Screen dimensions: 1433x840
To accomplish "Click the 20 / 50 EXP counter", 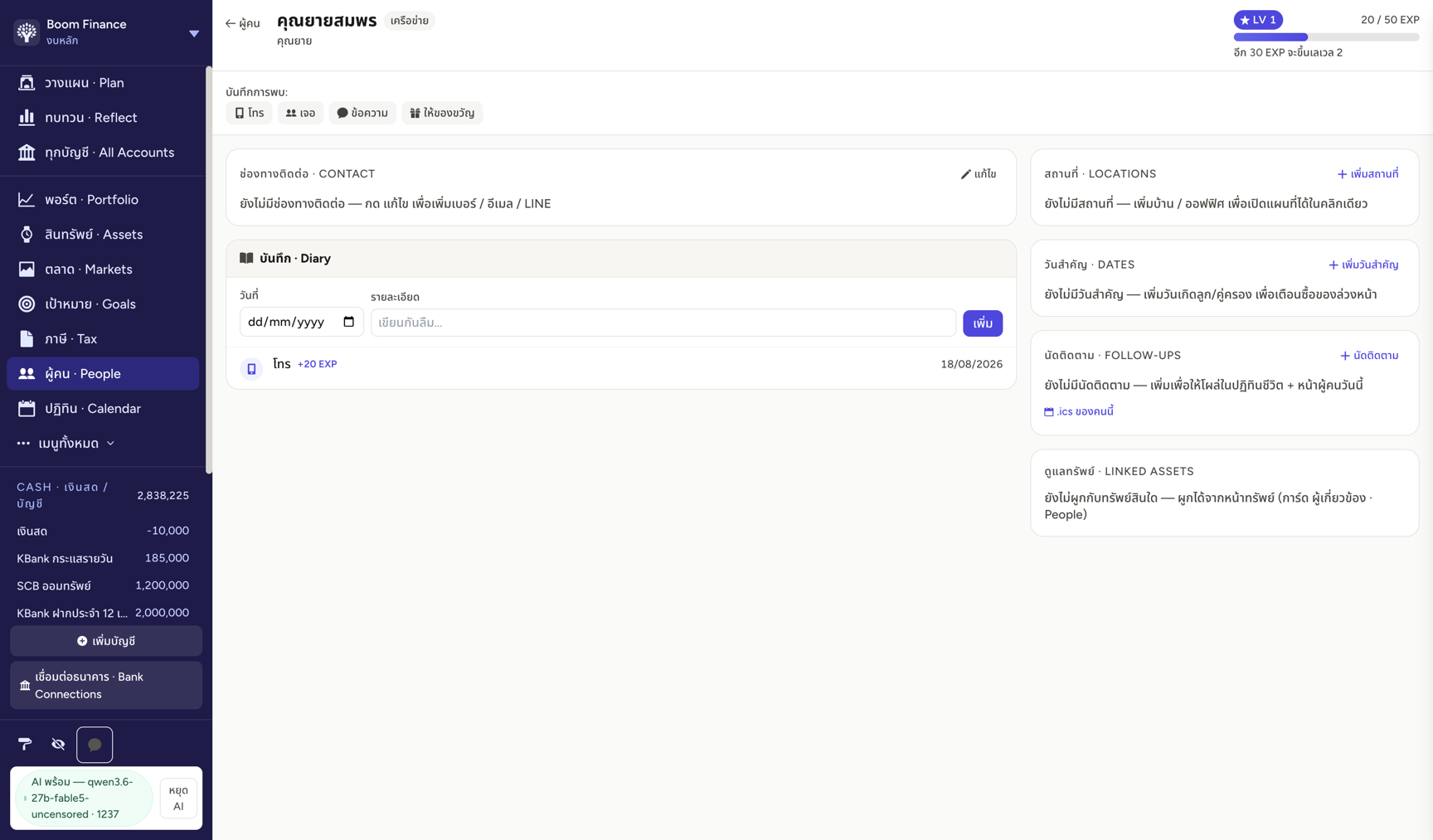I will [1390, 20].
